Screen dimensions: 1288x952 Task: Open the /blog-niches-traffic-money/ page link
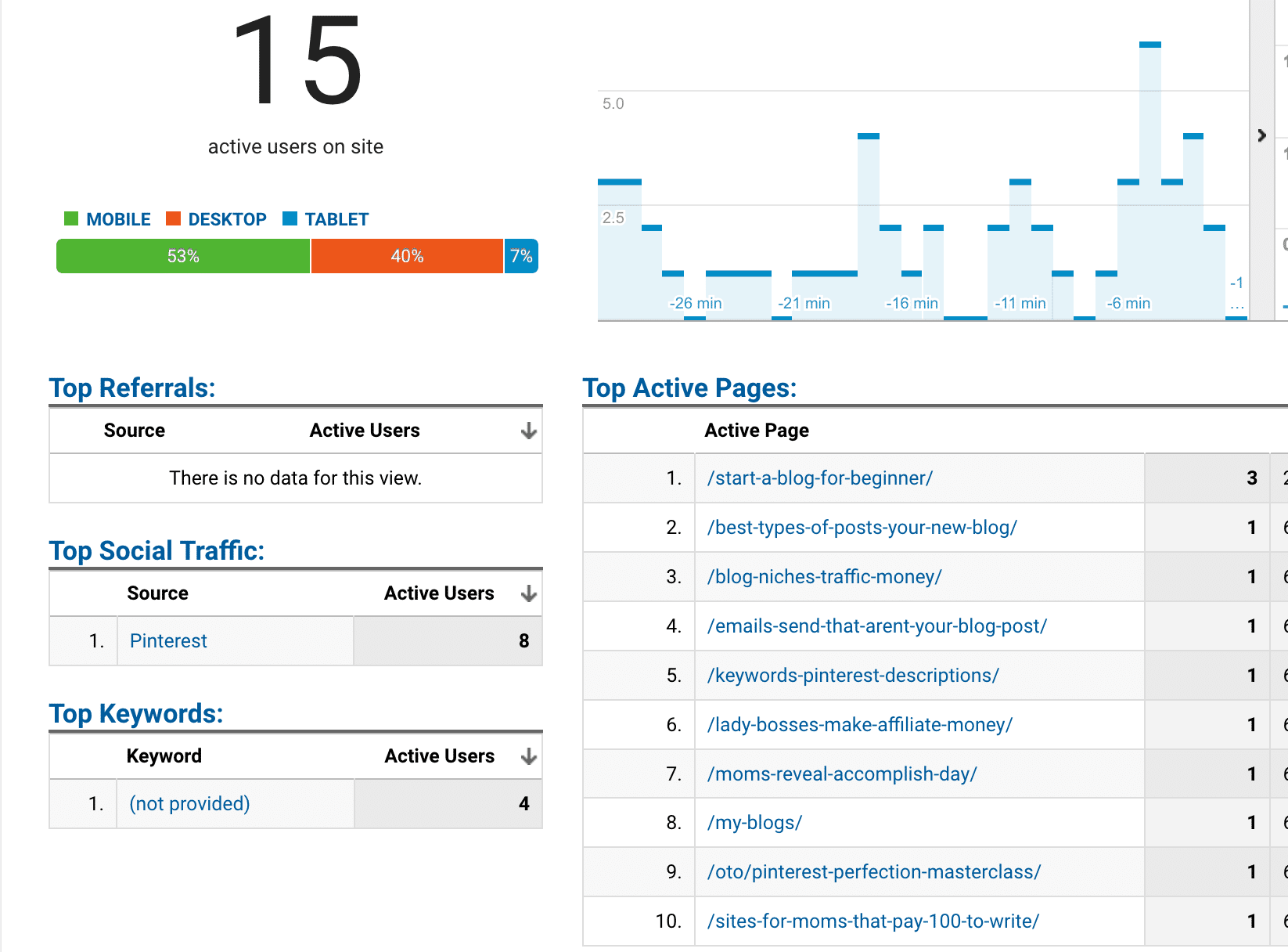click(x=824, y=576)
